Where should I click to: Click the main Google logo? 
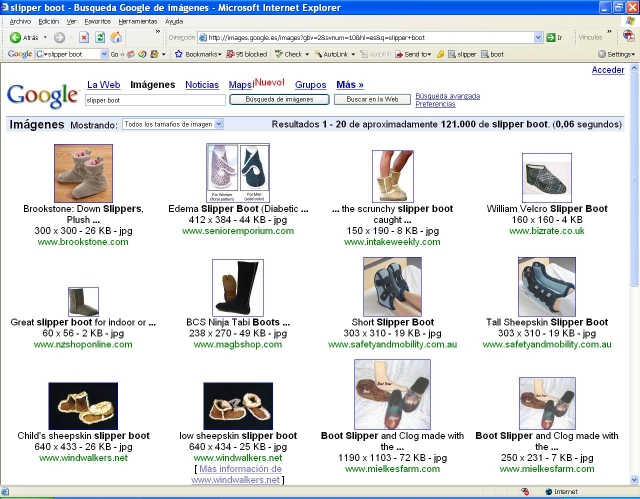pyautogui.click(x=42, y=96)
